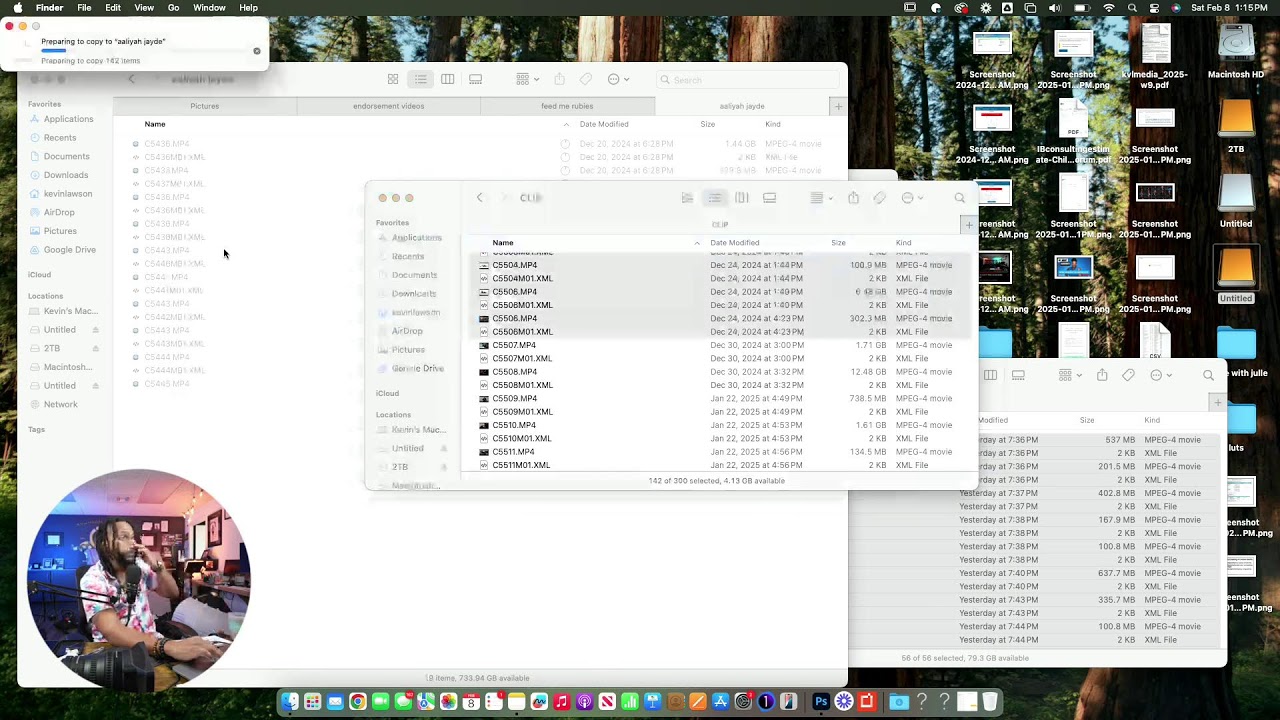Click the Share icon in CLIP window
1280x720 pixels.
pos(853,198)
